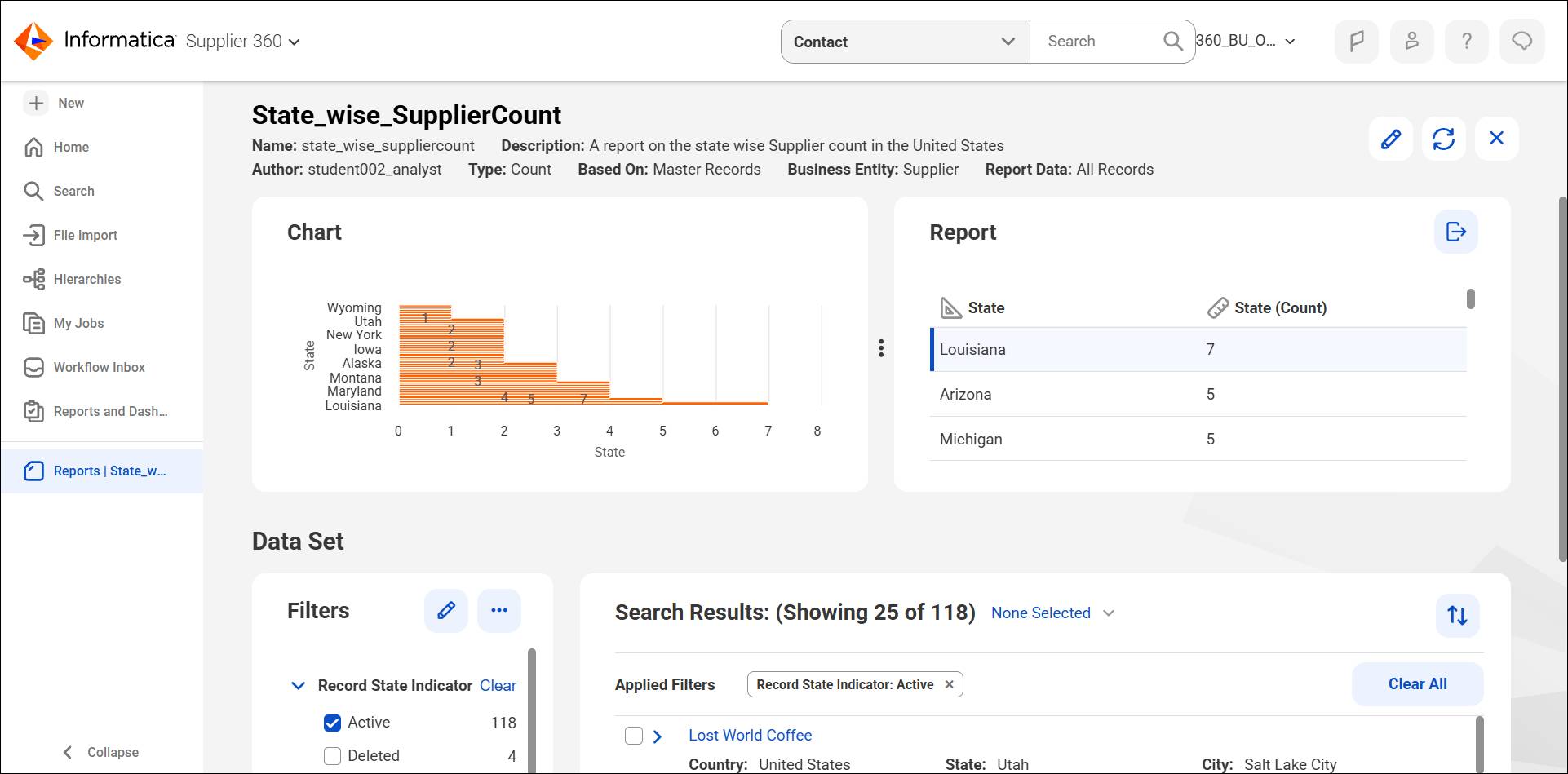
Task: Click the New plus icon in sidebar
Action: [x=36, y=103]
